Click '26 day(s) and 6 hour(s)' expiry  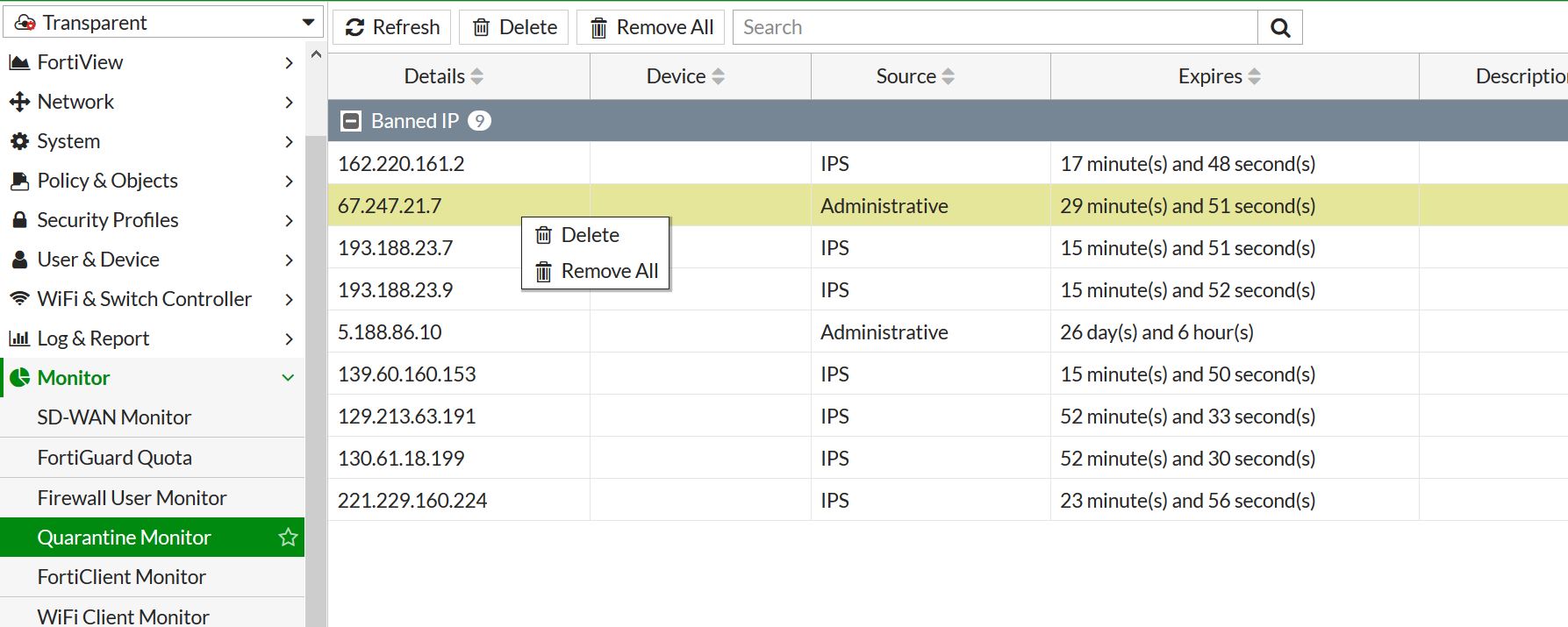(x=1156, y=332)
